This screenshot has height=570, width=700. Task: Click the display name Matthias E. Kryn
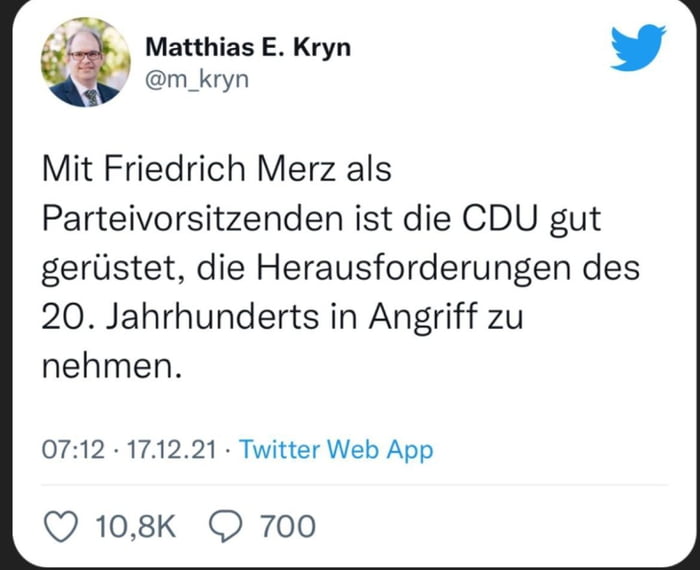(248, 47)
